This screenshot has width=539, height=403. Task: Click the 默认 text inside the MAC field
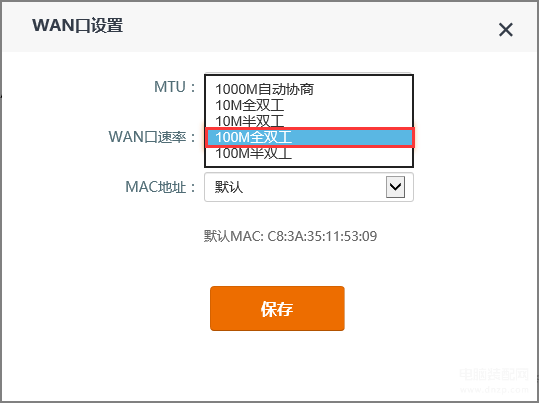click(229, 187)
